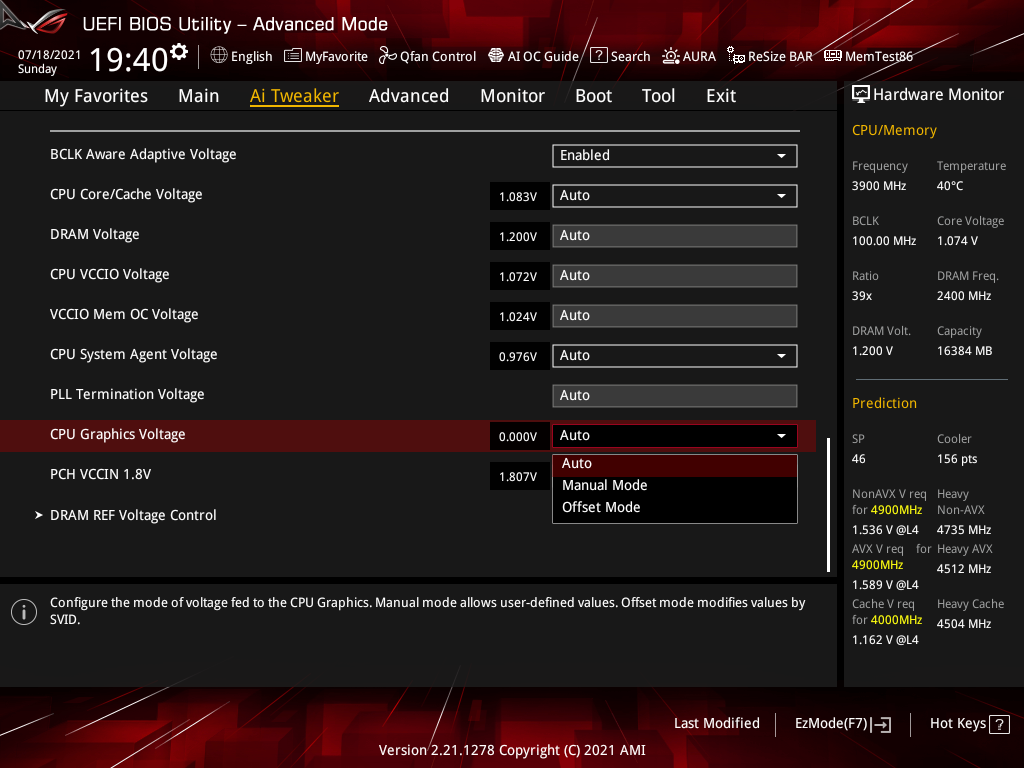Viewport: 1024px width, 768px height.
Task: Open the BCLK Aware Adaptive Voltage dropdown
Action: pyautogui.click(x=674, y=156)
